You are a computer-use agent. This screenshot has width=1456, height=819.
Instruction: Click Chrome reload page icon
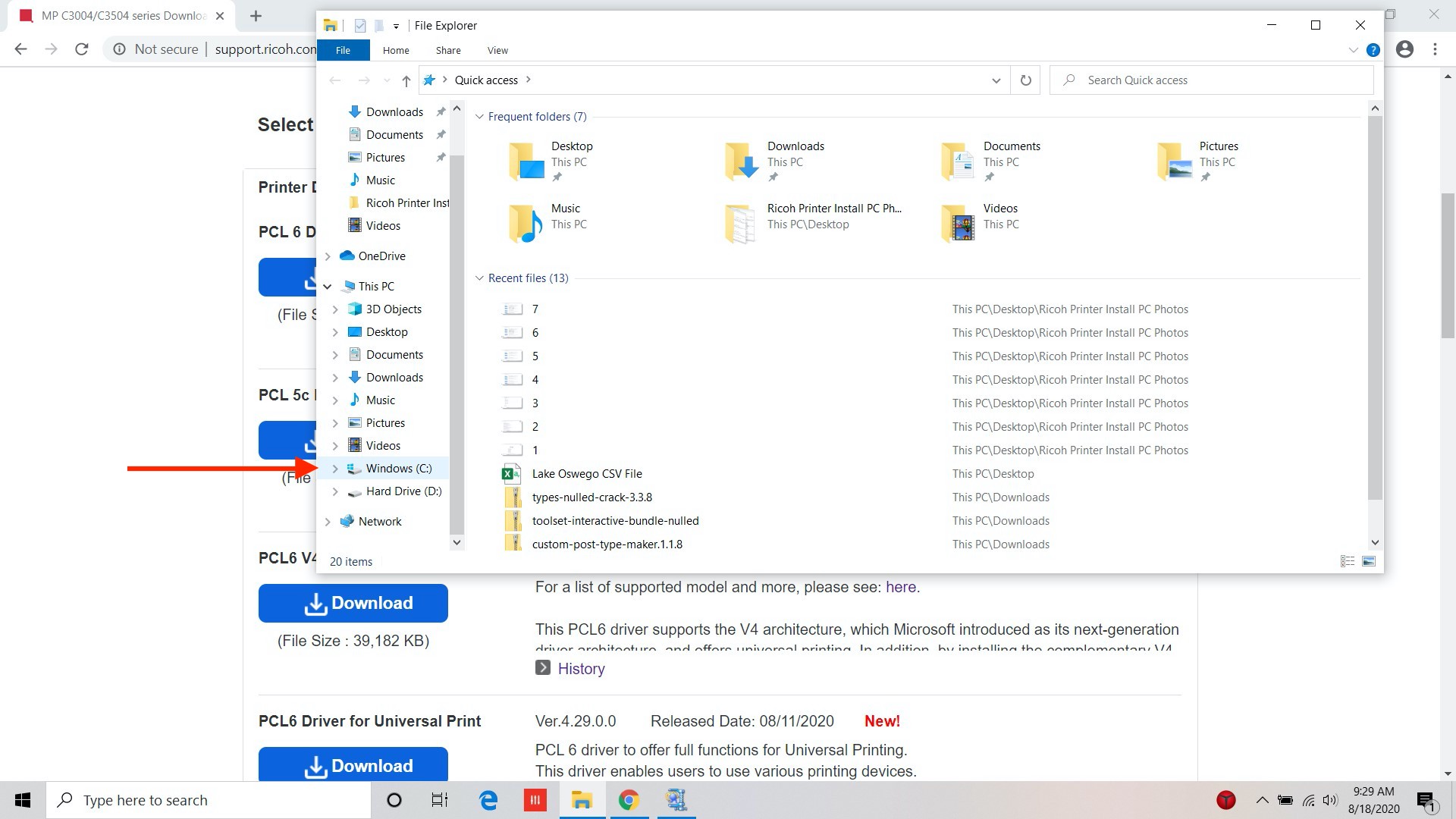tap(82, 49)
